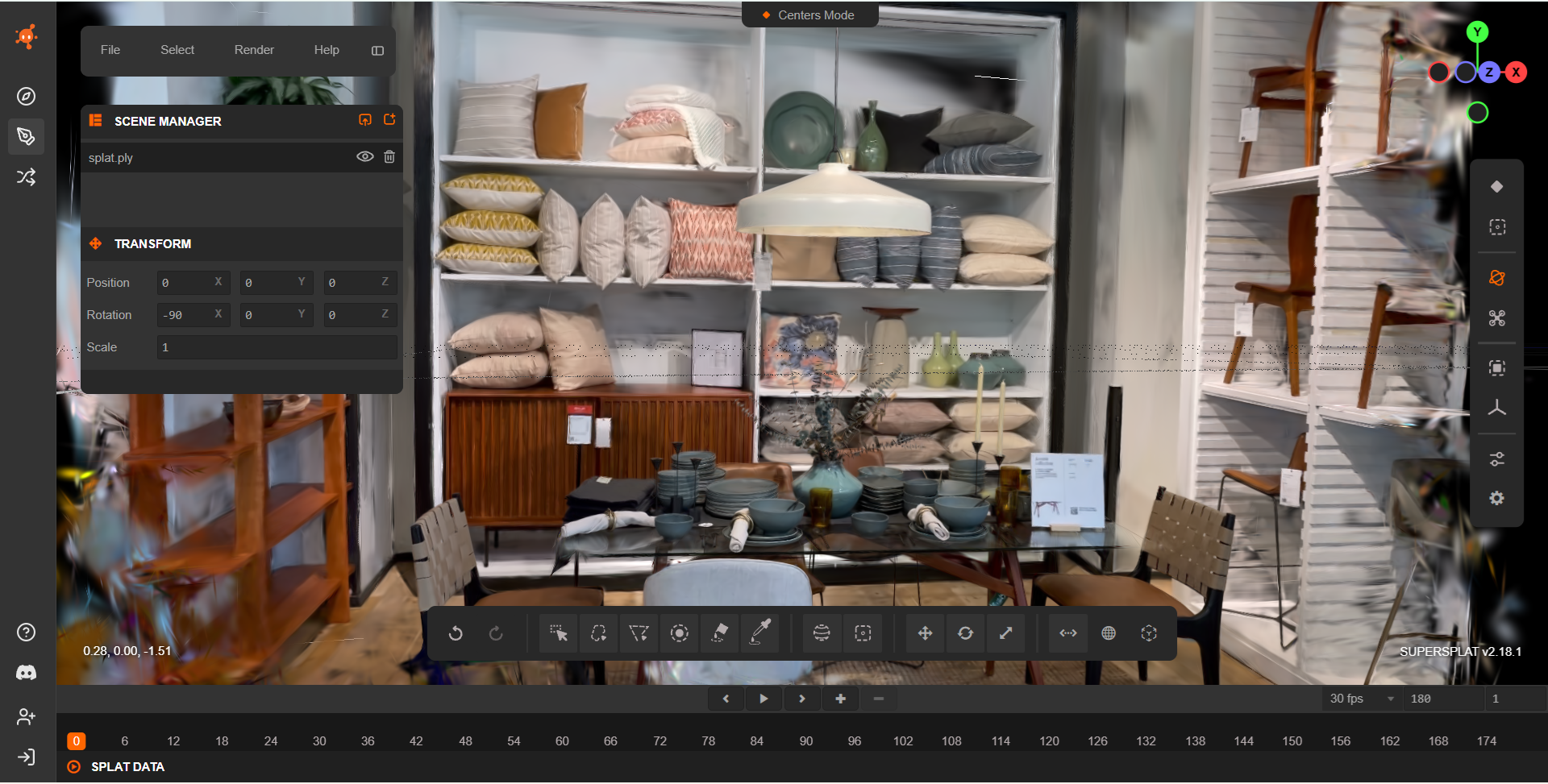Click the Rotation X input field
The image size is (1548, 784).
193,315
